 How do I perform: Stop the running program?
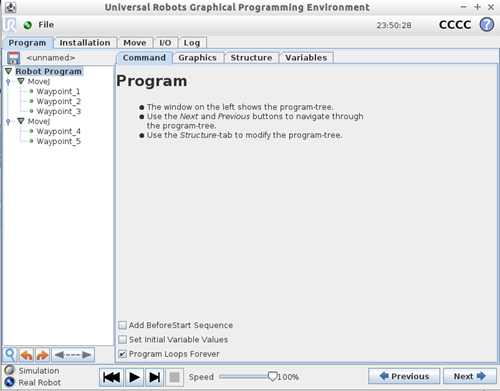coord(174,377)
